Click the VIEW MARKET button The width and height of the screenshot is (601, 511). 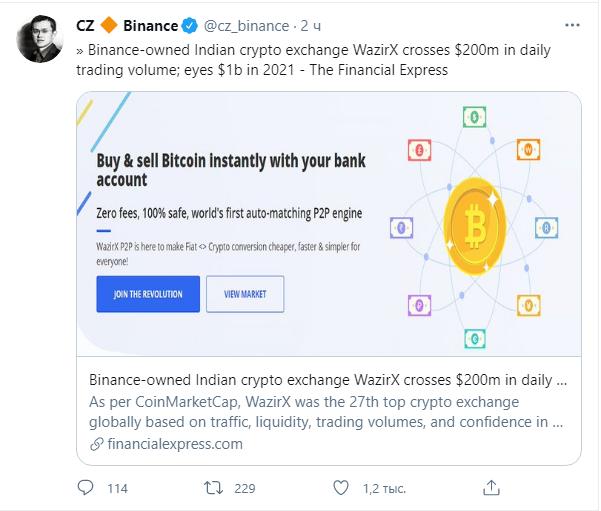245,294
